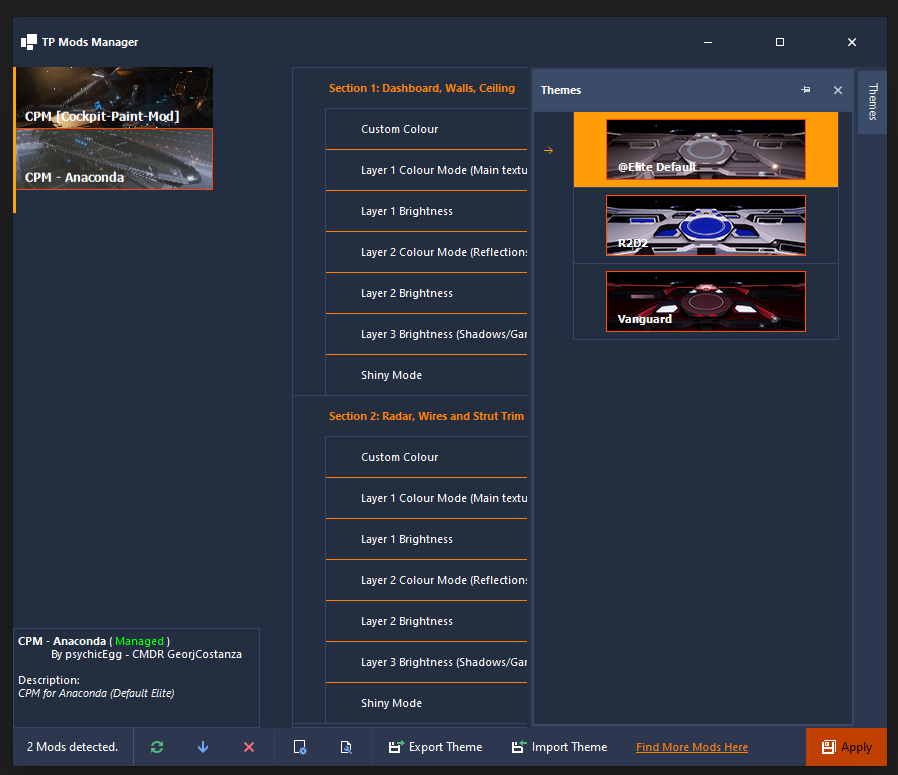Click Export Theme
The height and width of the screenshot is (775, 898).
(x=435, y=747)
